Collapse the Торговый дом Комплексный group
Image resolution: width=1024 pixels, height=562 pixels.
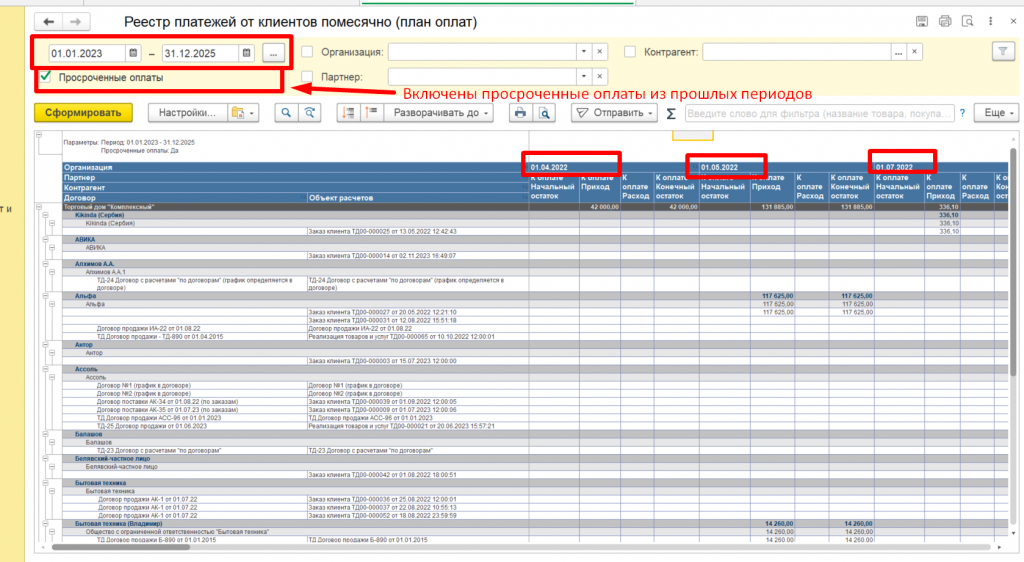point(39,206)
